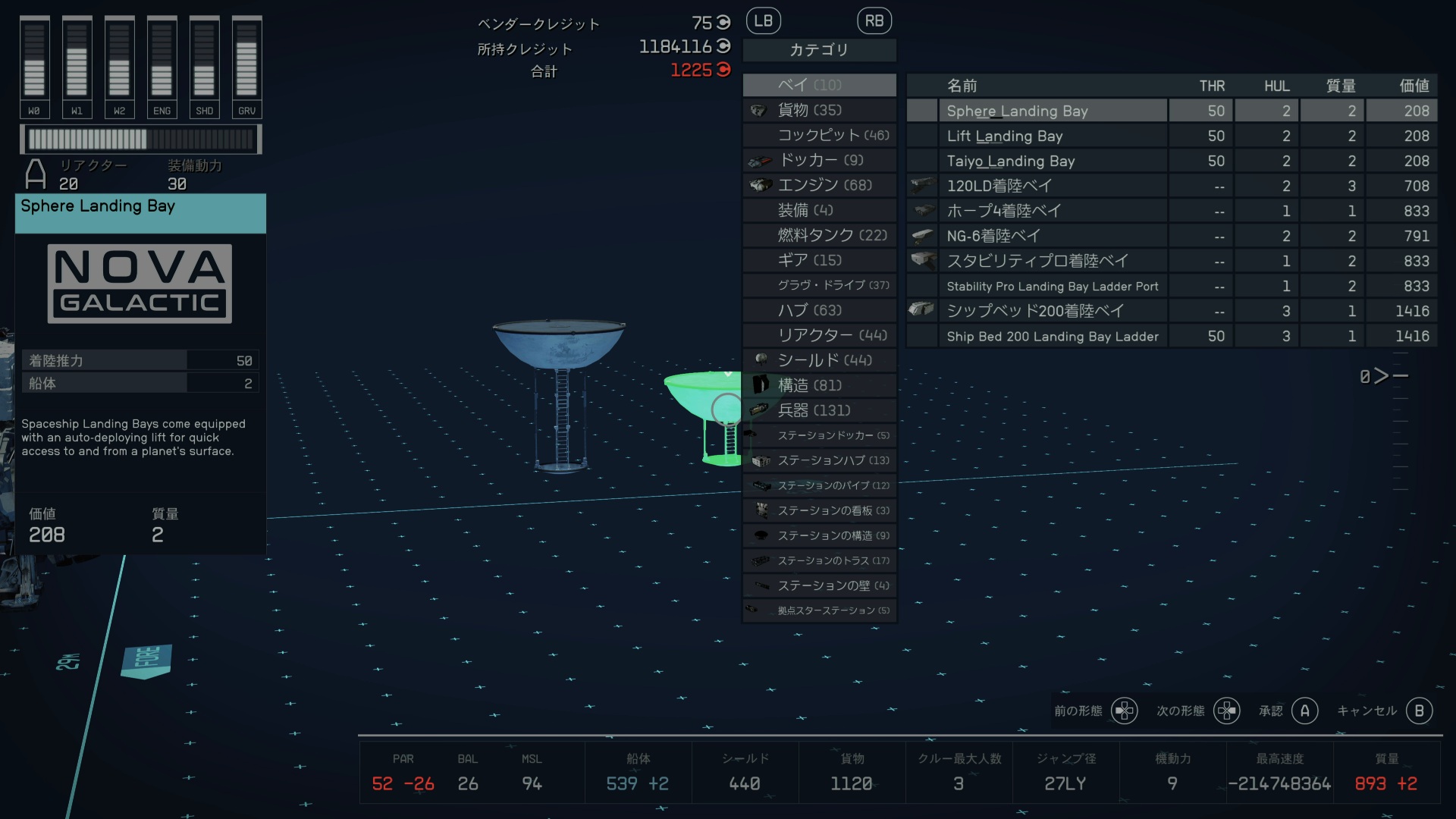Screen dimensions: 1456x819
Task: Click the 構造 category module icon
Action: point(761,384)
